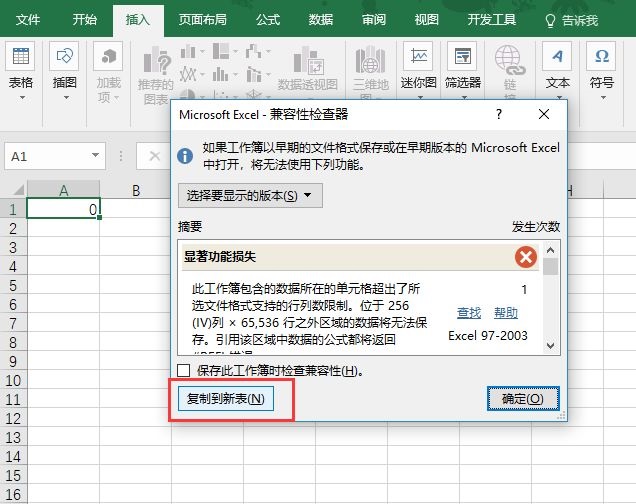Click the 推荐的图表 recommended charts icon

[x=157, y=61]
